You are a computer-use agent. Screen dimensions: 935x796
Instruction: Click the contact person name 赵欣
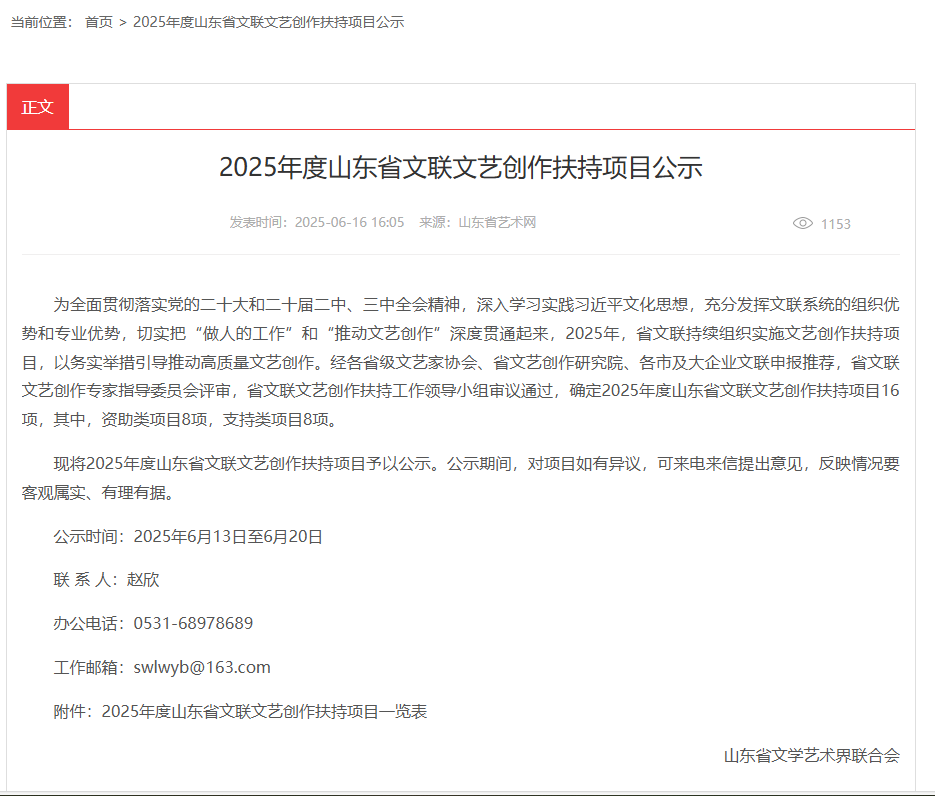(143, 579)
